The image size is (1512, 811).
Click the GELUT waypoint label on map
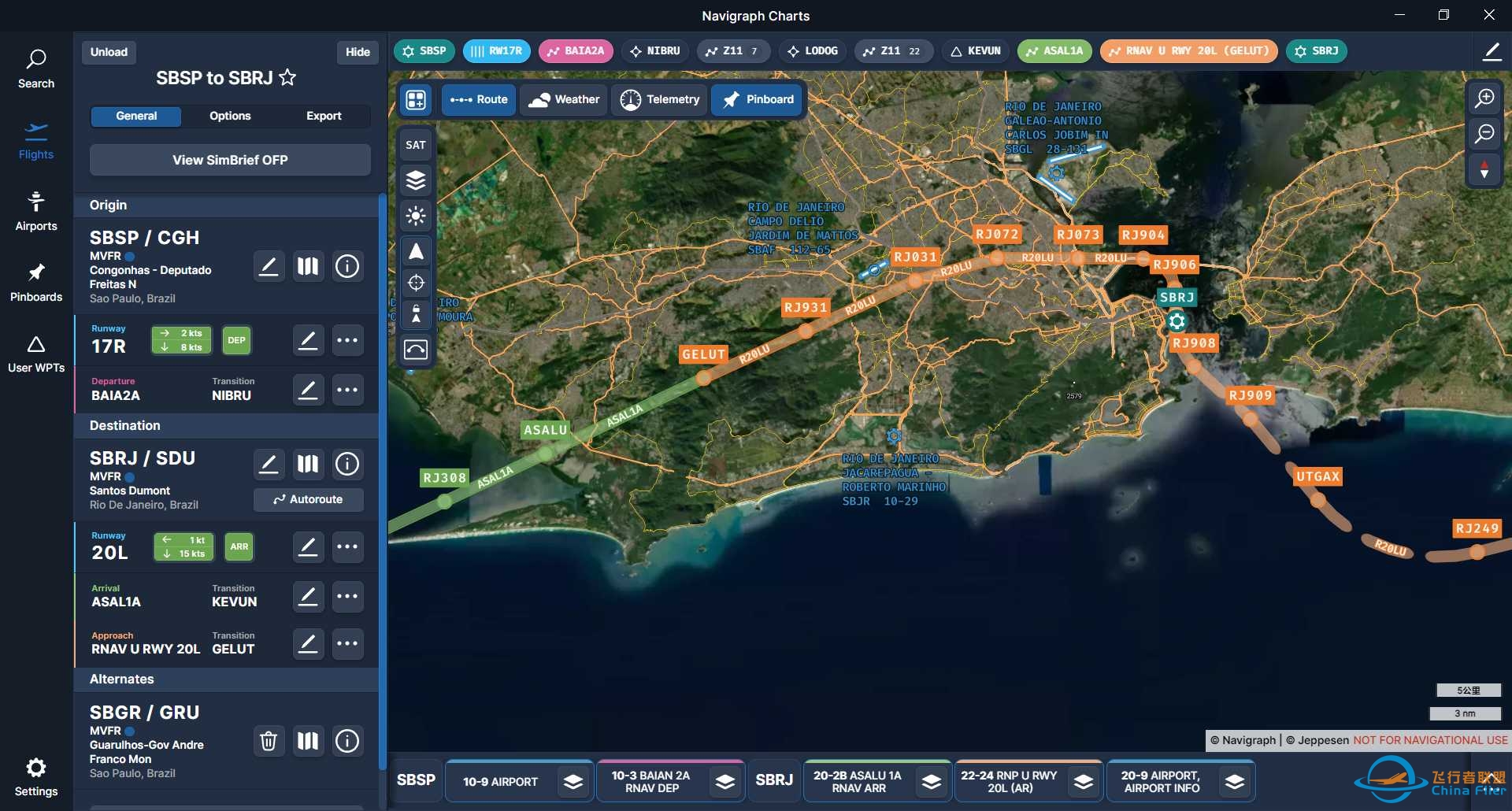pos(703,354)
